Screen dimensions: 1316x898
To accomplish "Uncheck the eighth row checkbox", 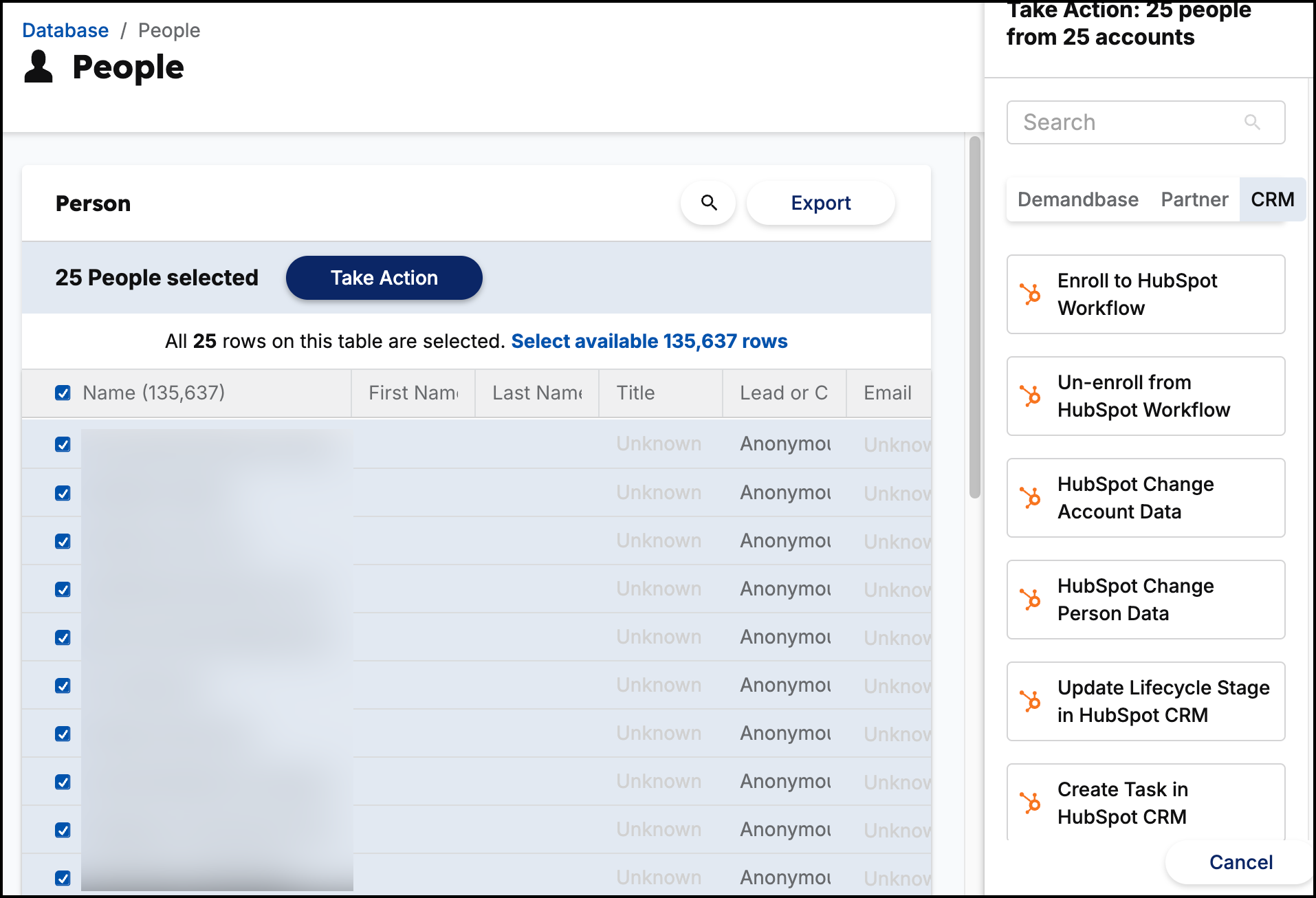I will [63, 782].
